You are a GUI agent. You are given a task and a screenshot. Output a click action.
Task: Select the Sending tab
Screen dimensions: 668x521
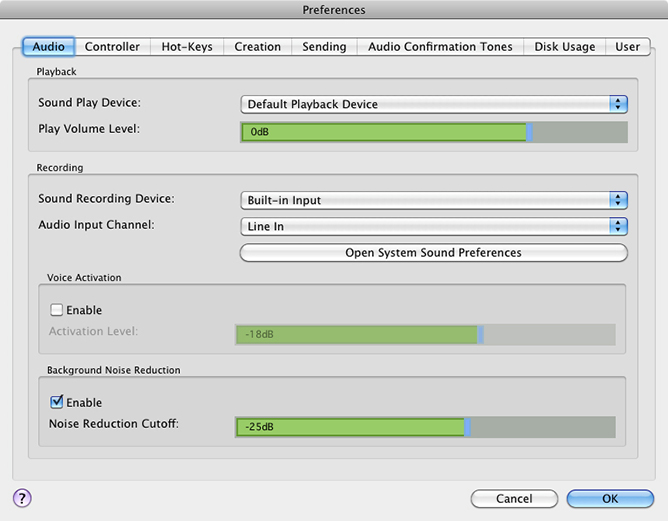(x=324, y=47)
